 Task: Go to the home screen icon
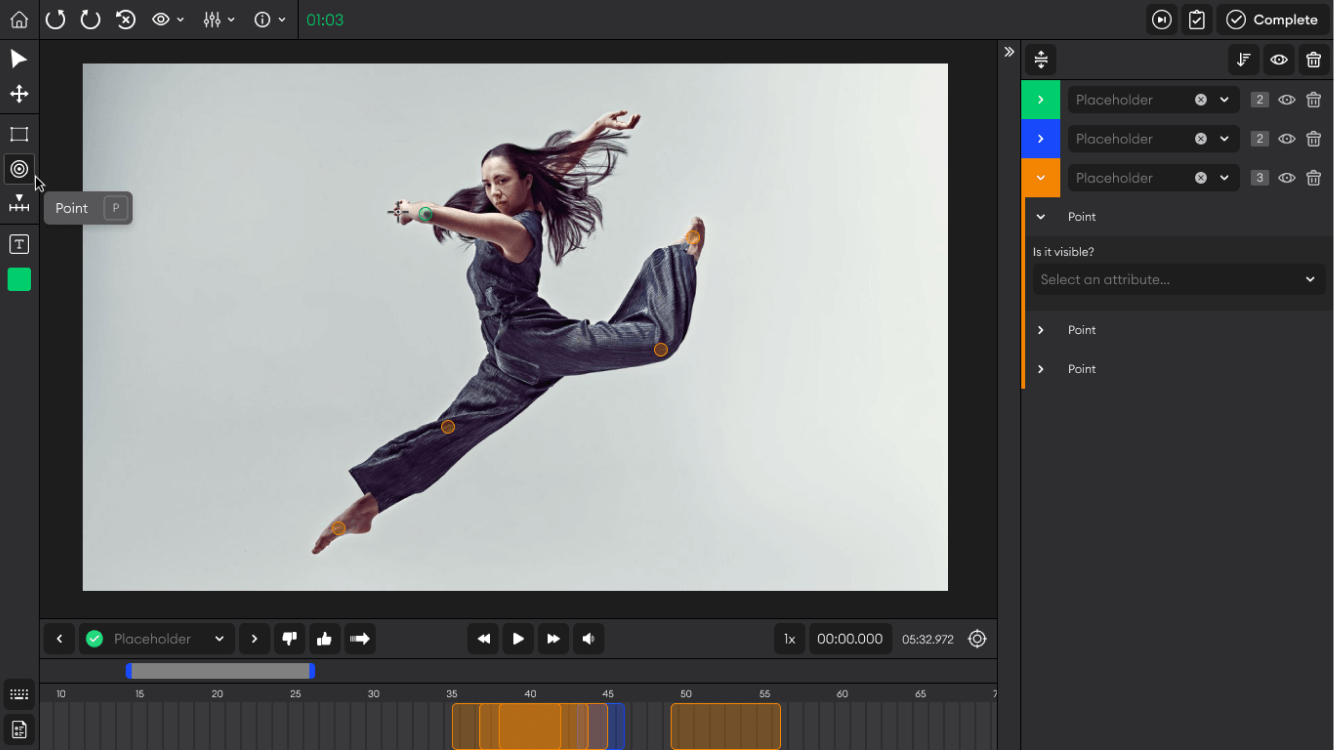point(19,20)
